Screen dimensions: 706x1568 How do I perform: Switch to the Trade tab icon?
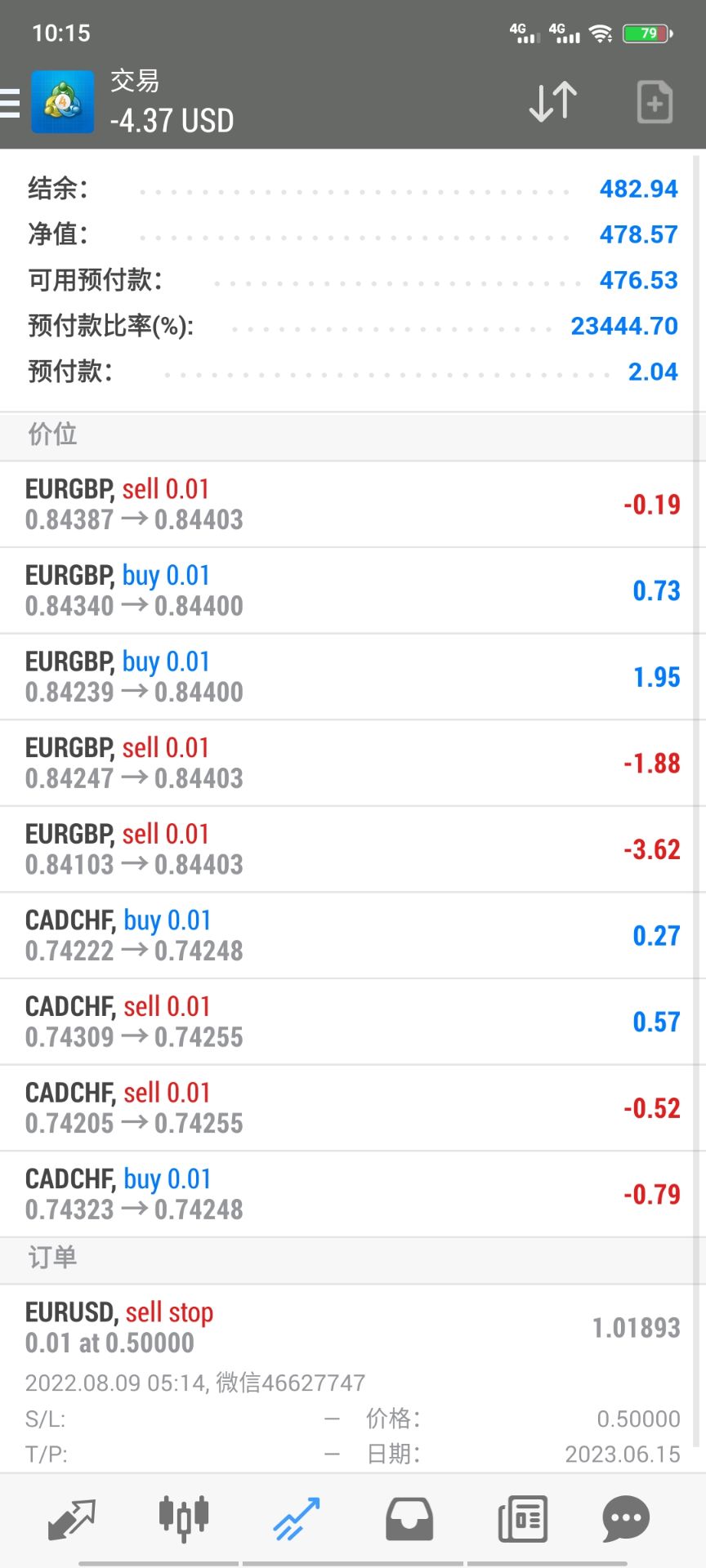[297, 1519]
